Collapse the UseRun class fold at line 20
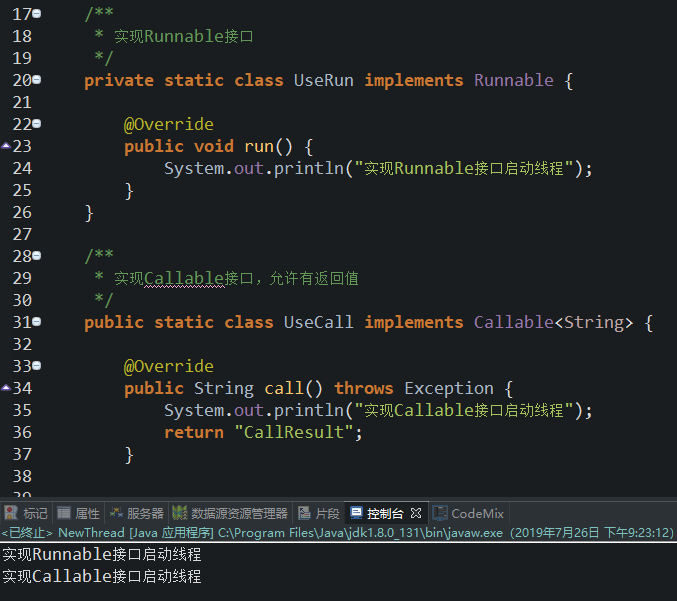 pyautogui.click(x=37, y=80)
